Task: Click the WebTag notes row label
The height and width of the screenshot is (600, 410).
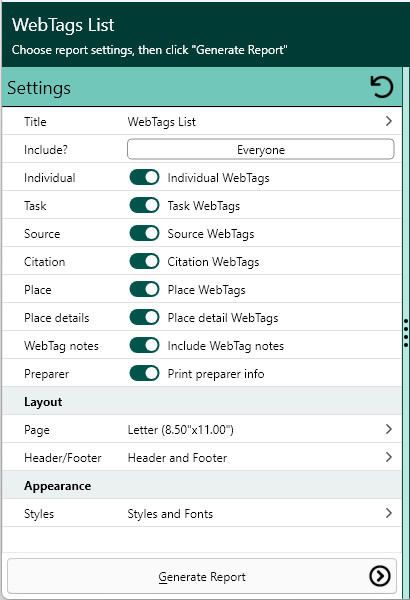Action: [61, 346]
